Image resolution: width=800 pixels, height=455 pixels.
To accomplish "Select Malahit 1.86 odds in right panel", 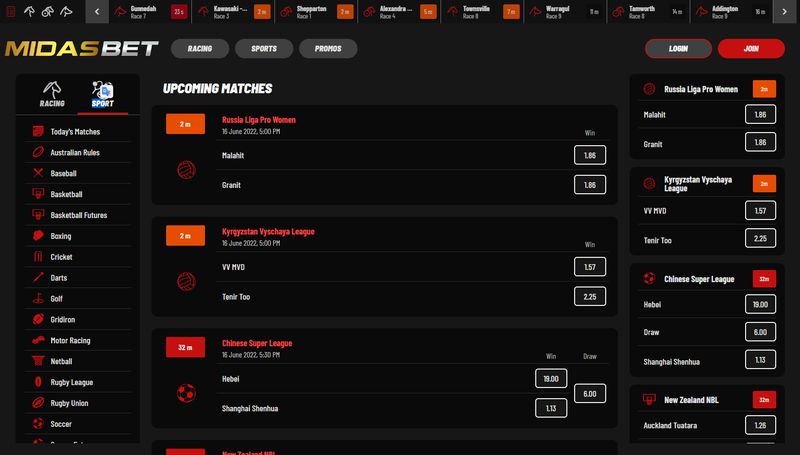I will click(760, 114).
